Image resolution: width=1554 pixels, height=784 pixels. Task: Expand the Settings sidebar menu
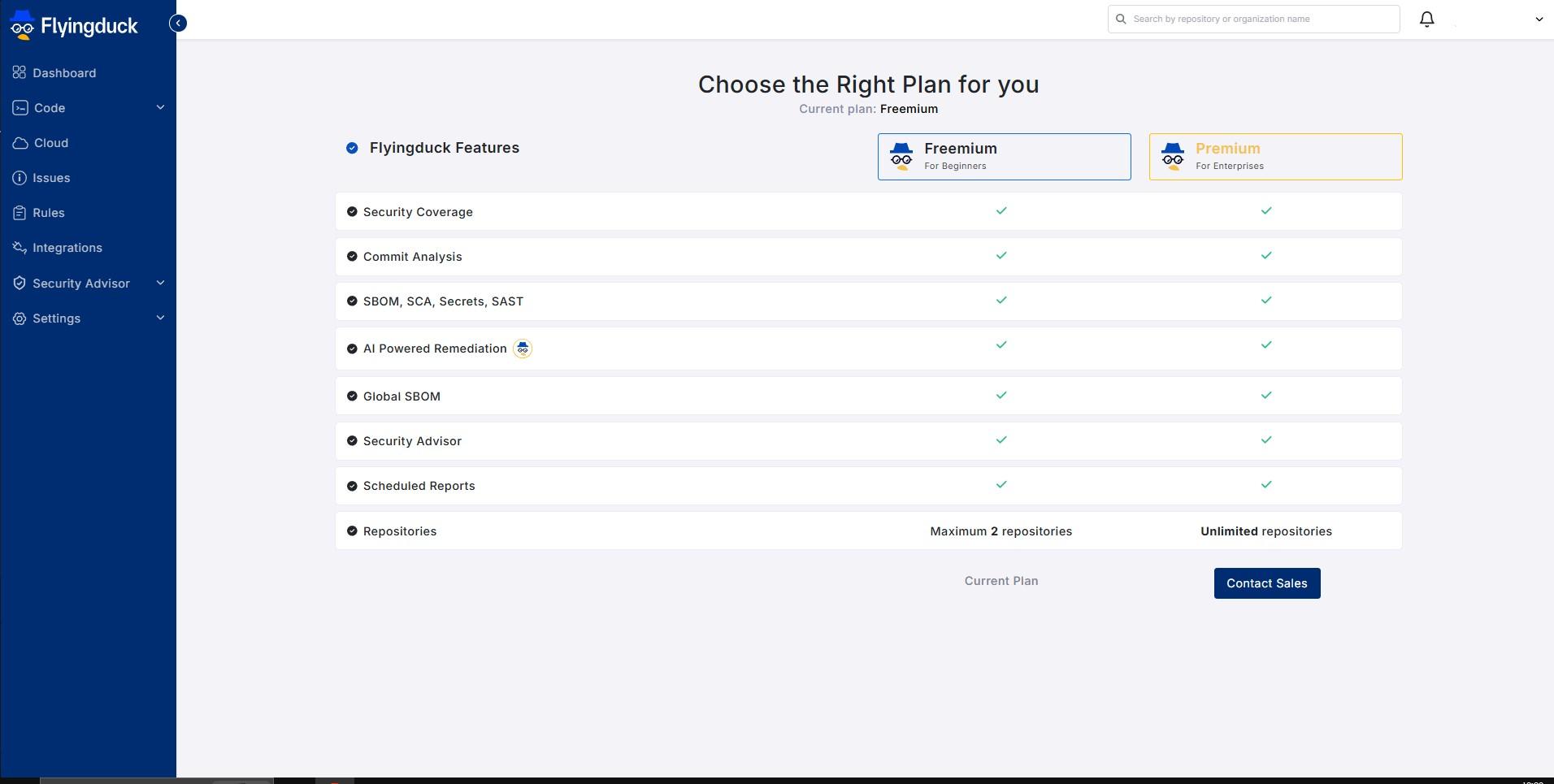pos(160,318)
